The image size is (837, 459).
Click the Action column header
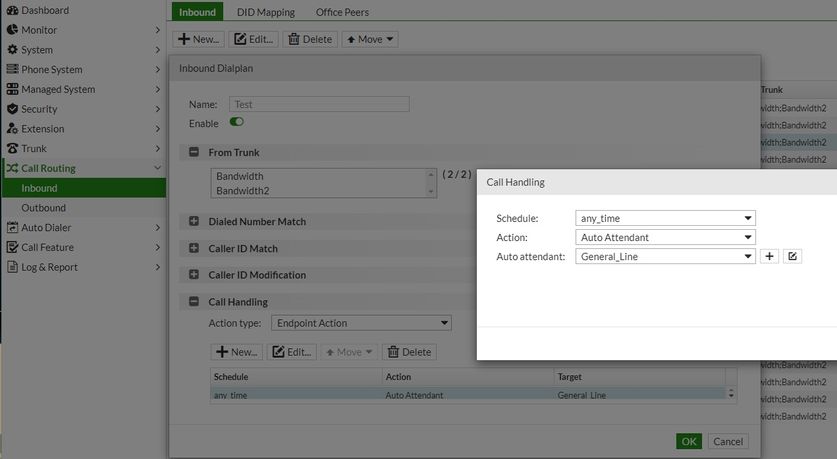point(468,377)
